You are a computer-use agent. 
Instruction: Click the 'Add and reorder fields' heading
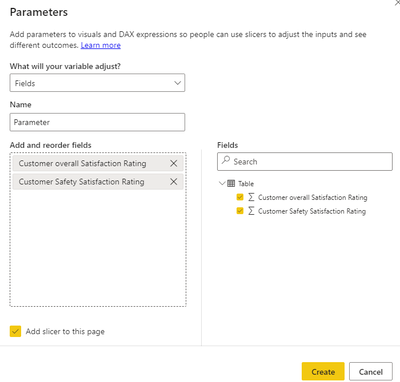50,145
